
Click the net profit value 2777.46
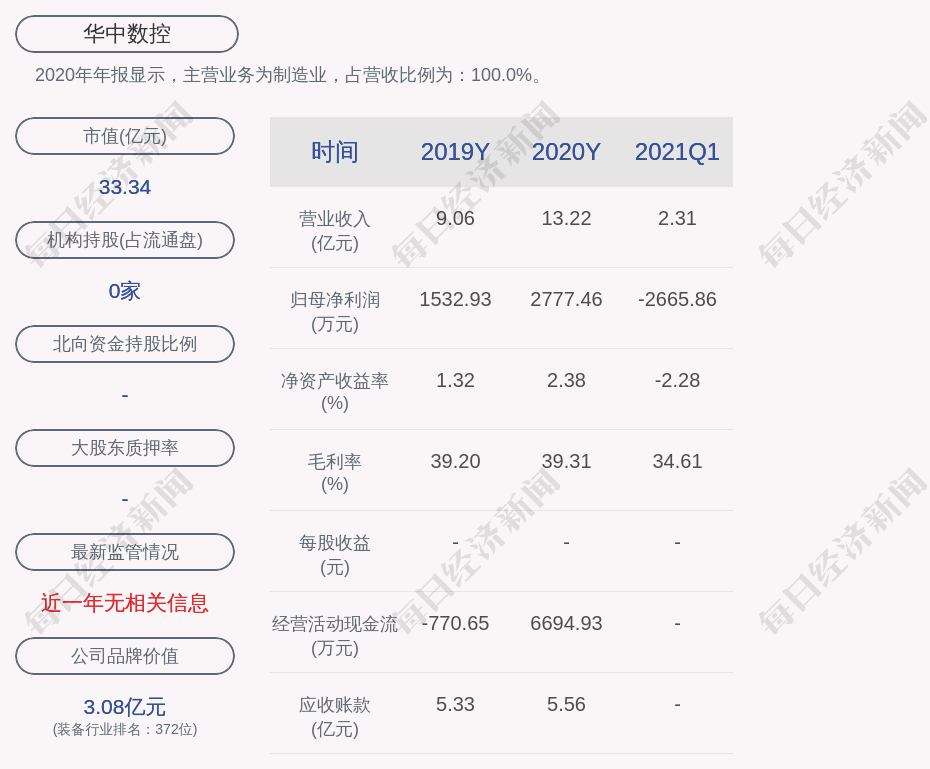click(566, 299)
